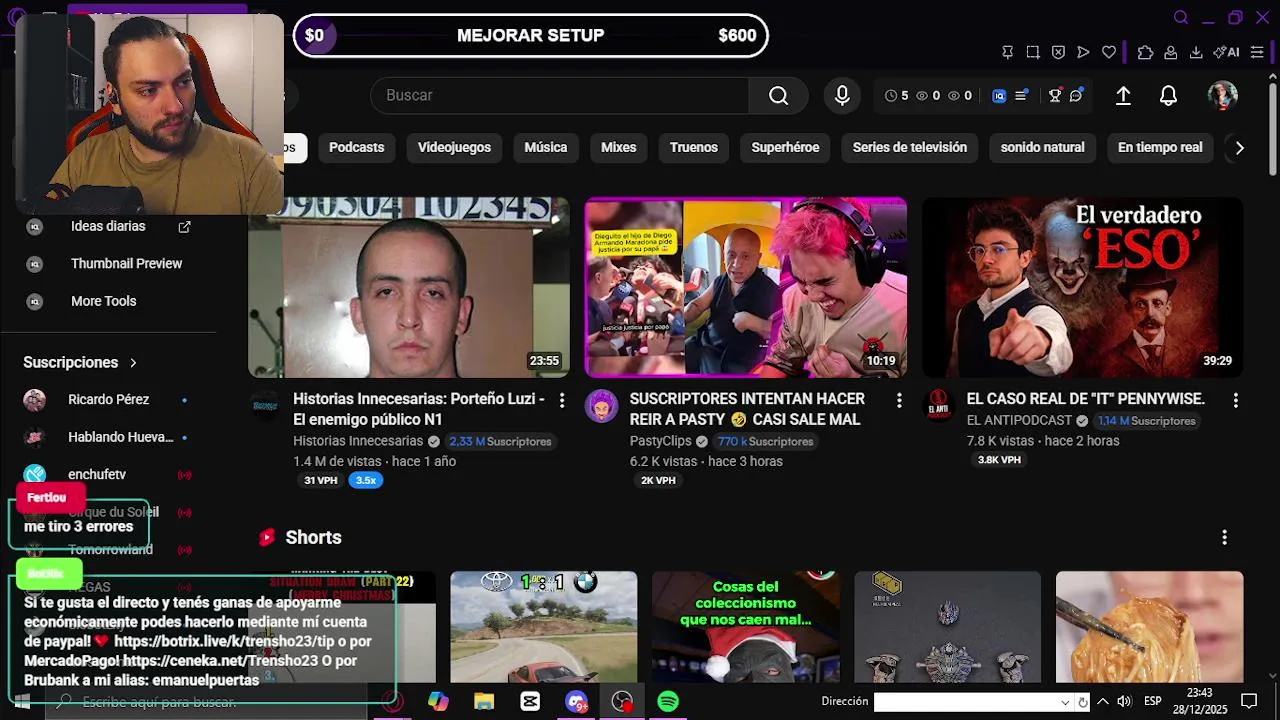Open the Windows notification center icon
This screenshot has height=720, width=1280.
coord(1249,701)
